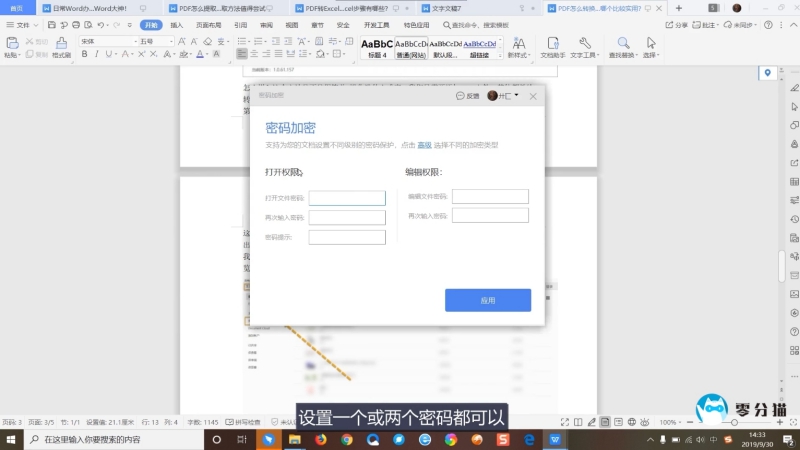Click the 应用 button in password dialog
This screenshot has width=800, height=450.
click(x=487, y=300)
